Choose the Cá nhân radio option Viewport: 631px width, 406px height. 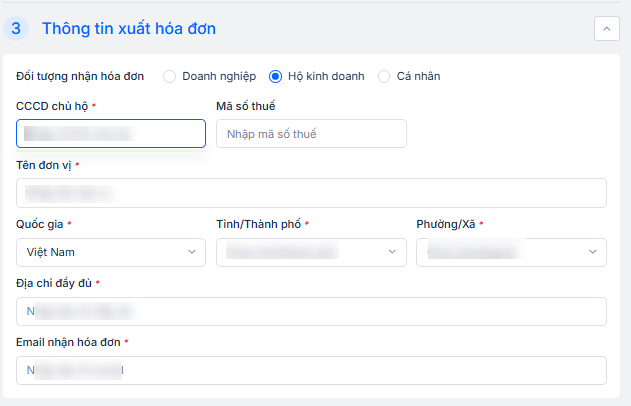384,76
